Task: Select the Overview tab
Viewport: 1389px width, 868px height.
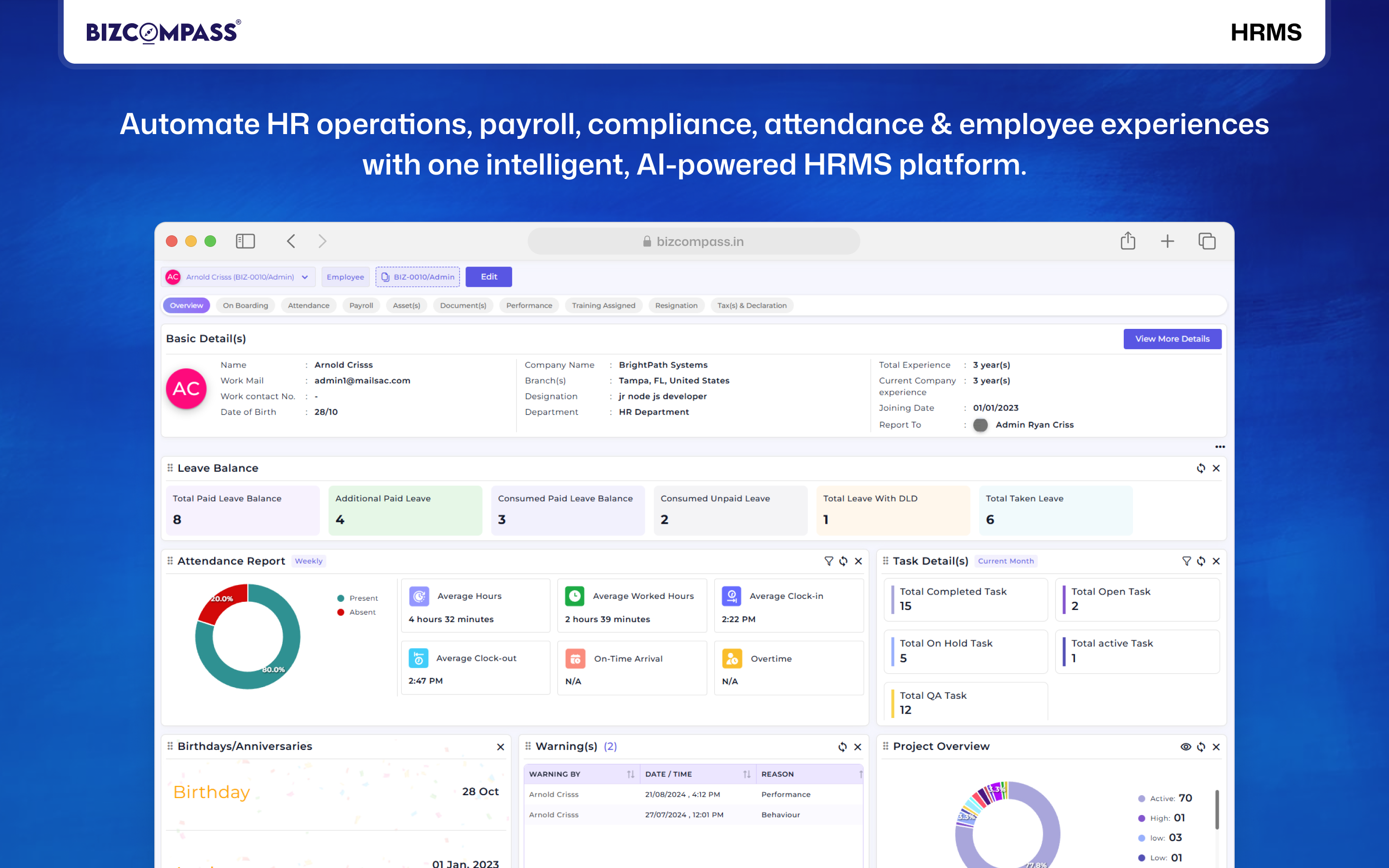Action: tap(187, 305)
